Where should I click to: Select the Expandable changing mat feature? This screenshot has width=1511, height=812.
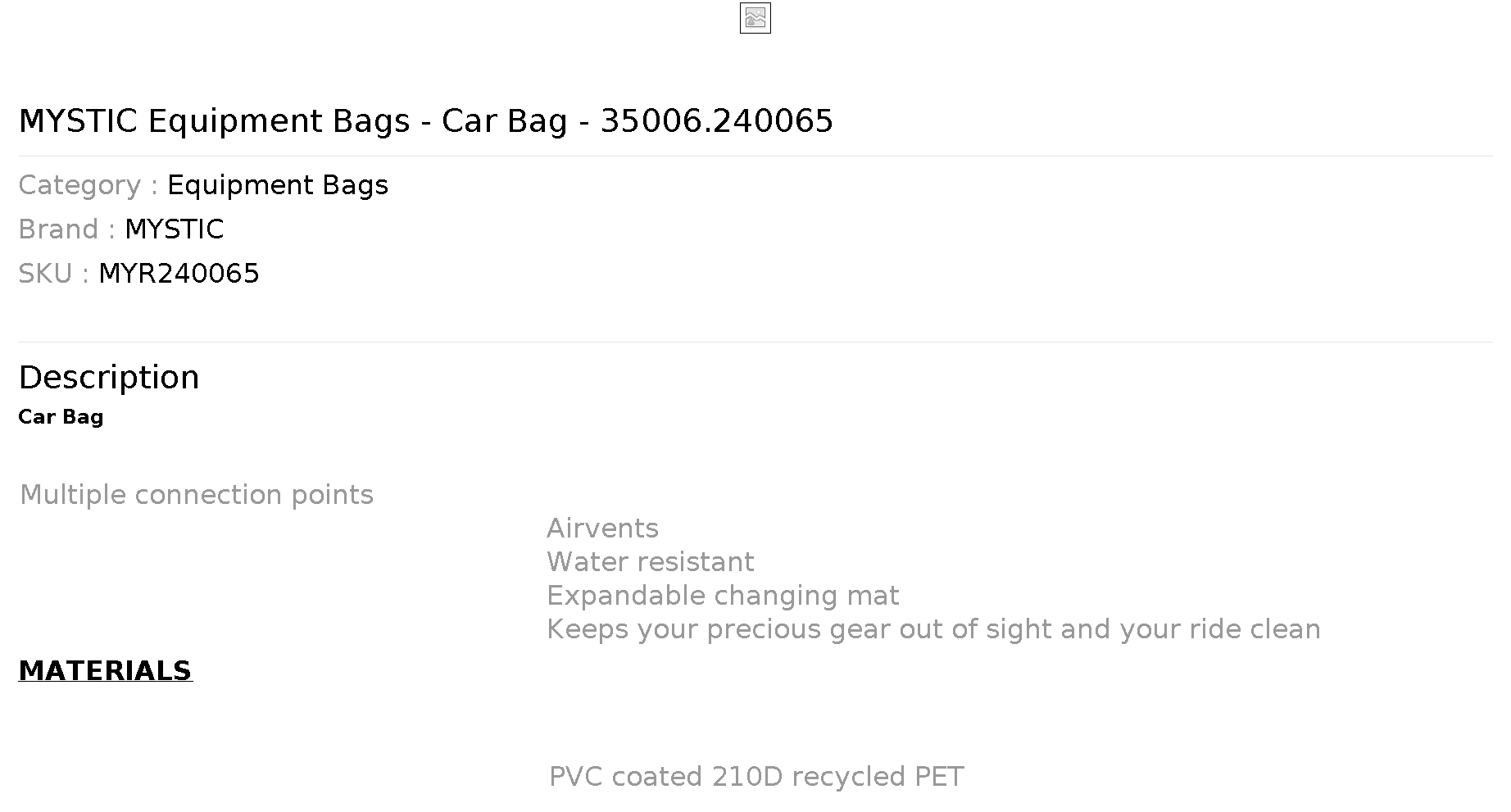tap(723, 596)
